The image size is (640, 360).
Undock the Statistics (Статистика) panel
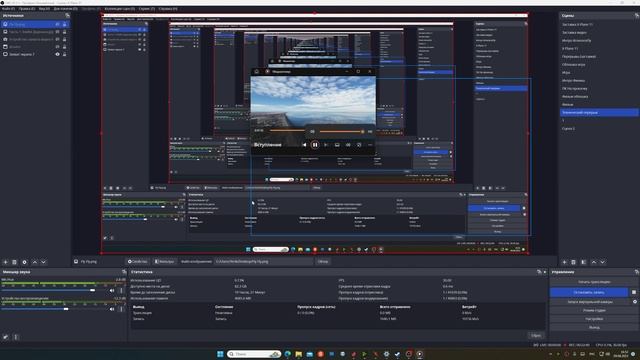[x=539, y=272]
